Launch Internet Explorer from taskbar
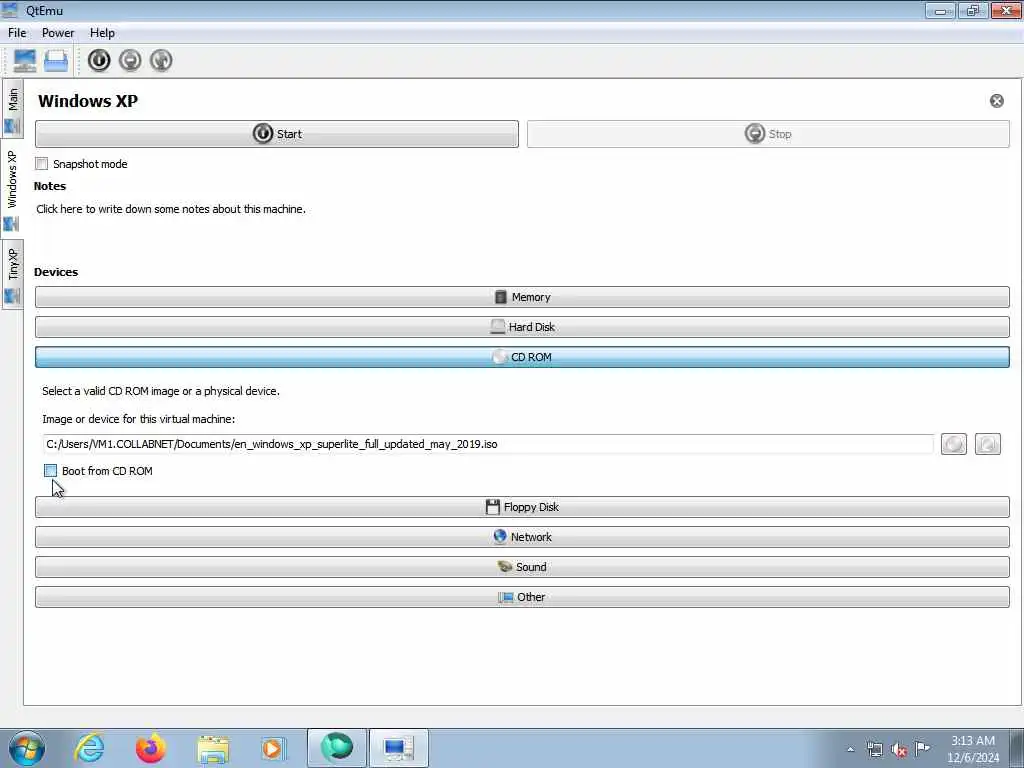This screenshot has height=768, width=1024. (x=89, y=748)
